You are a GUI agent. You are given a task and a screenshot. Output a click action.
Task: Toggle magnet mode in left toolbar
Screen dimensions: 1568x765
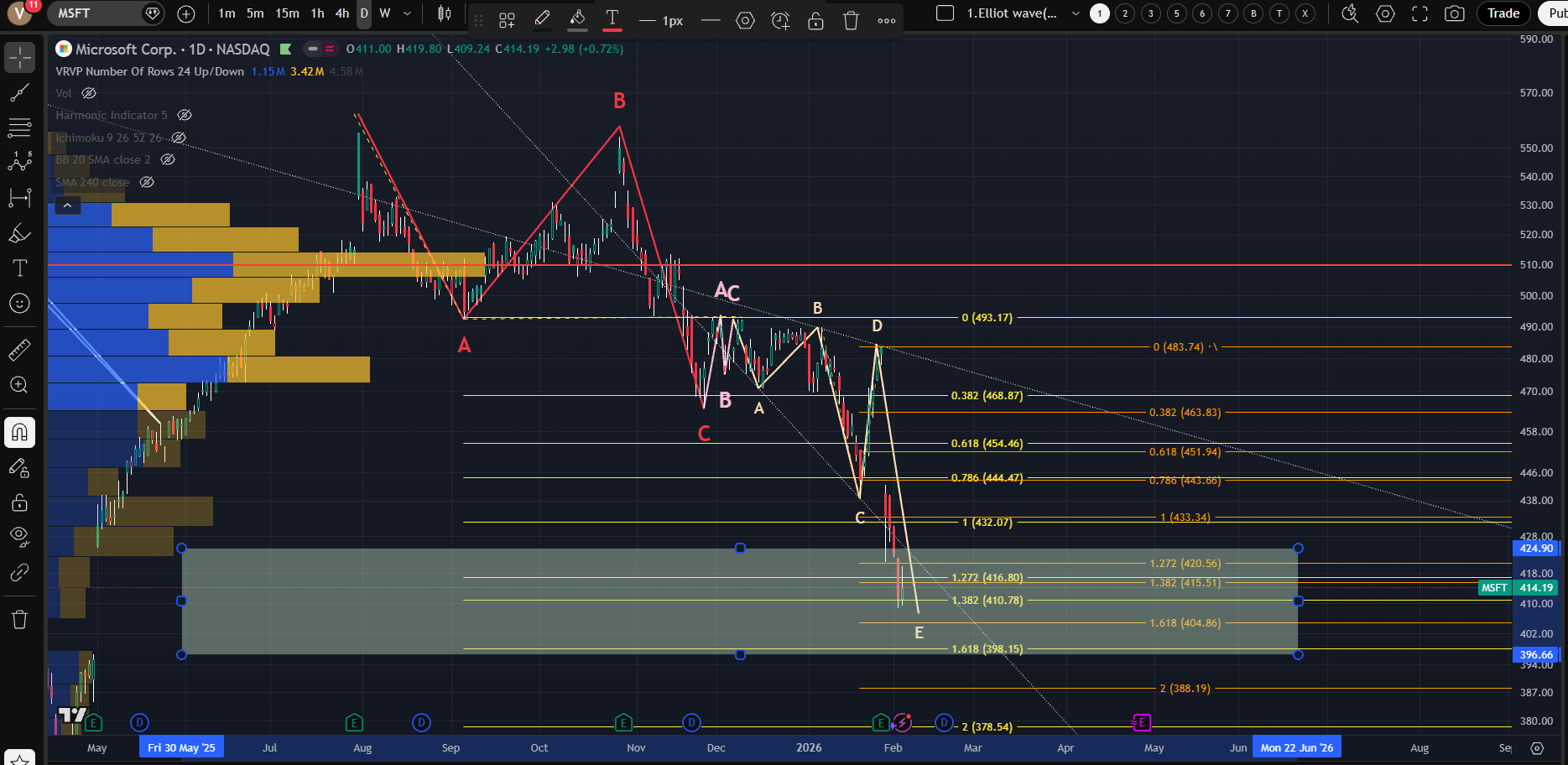click(19, 433)
